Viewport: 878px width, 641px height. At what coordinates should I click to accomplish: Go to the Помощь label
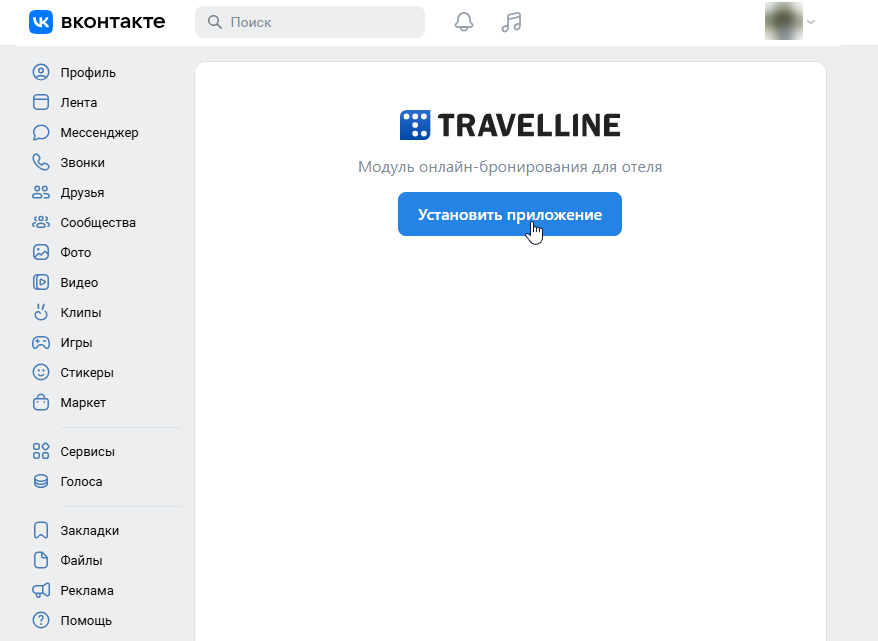tap(86, 621)
